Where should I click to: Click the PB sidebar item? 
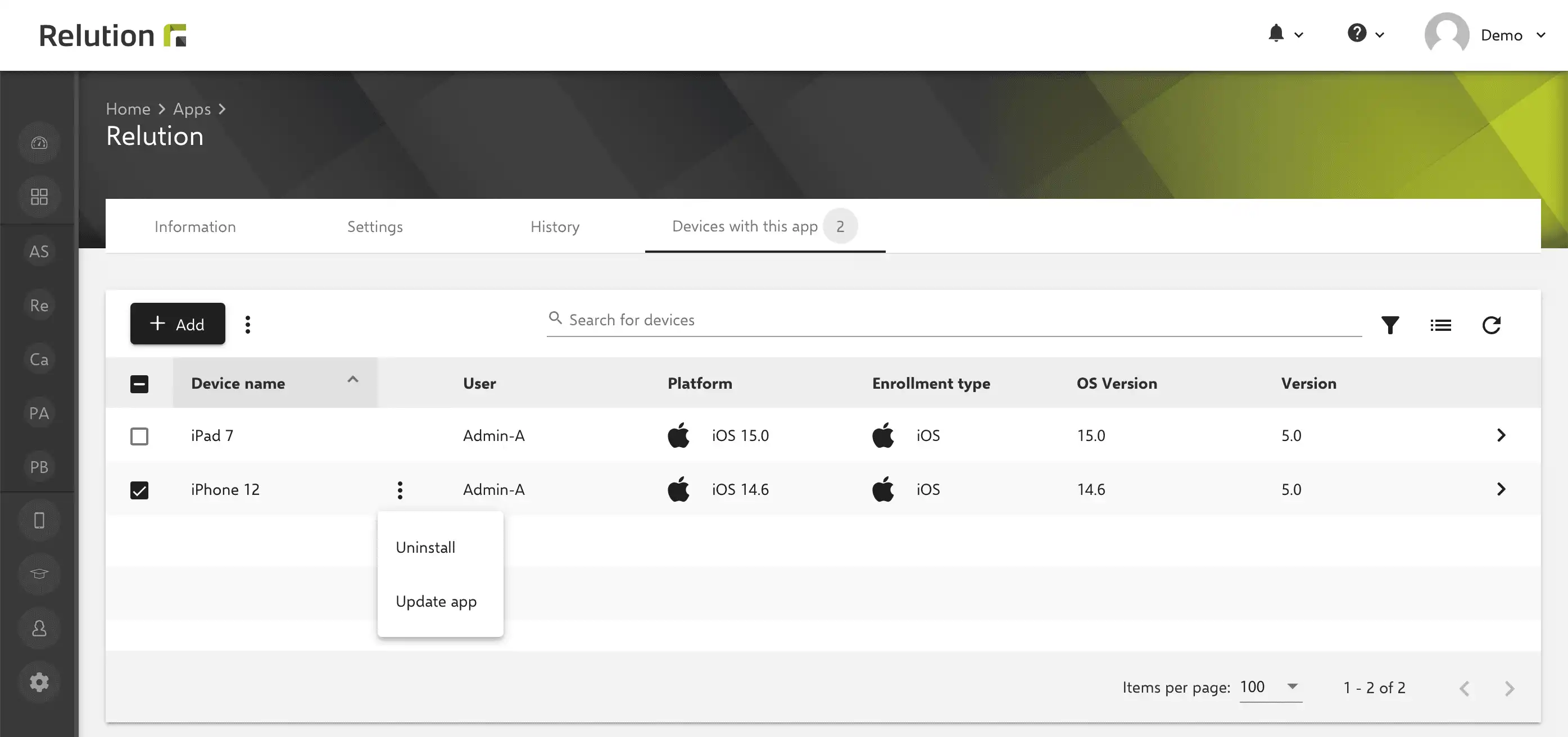click(39, 467)
